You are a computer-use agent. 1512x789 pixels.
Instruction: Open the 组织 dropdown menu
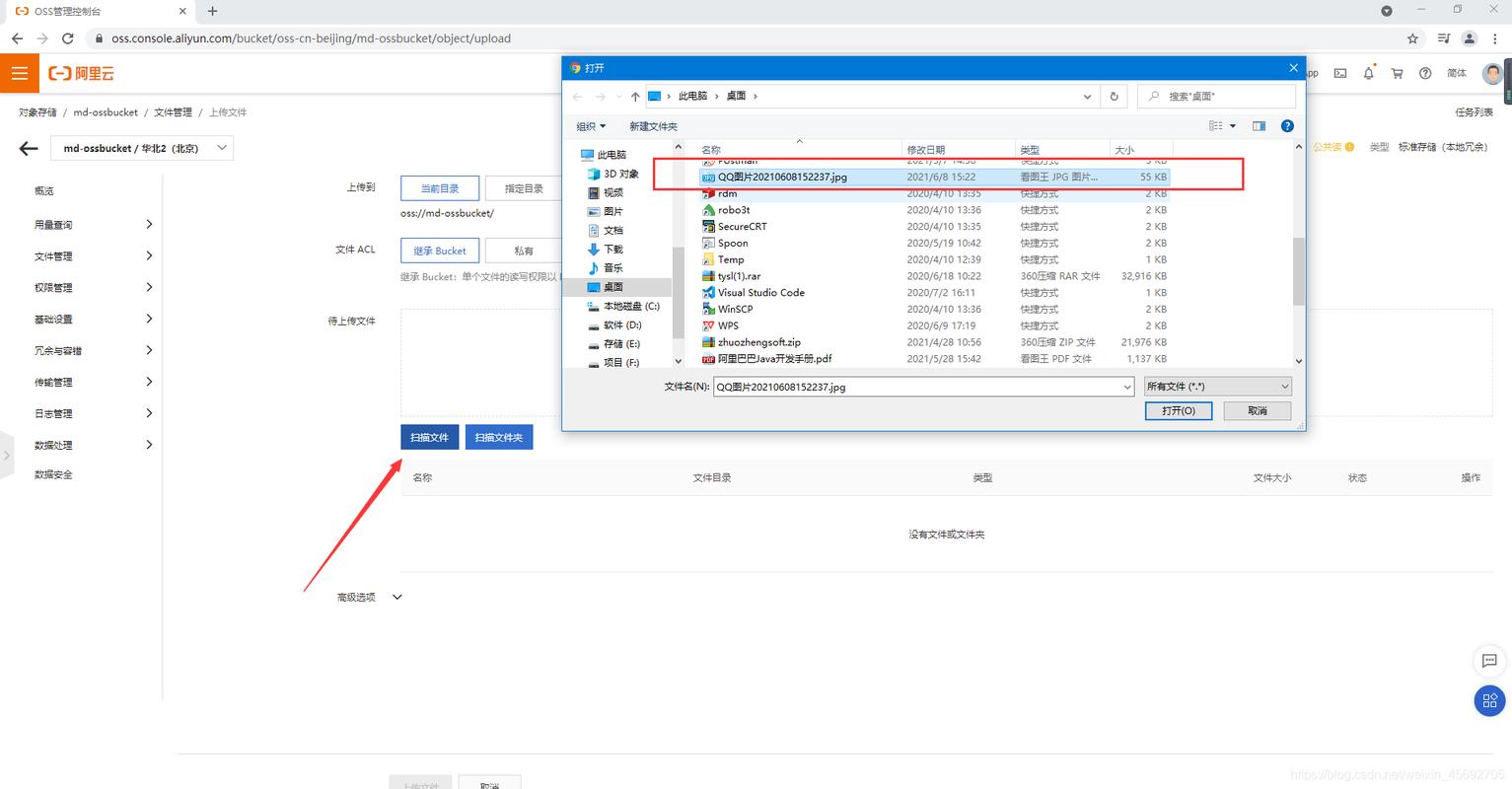(x=591, y=126)
